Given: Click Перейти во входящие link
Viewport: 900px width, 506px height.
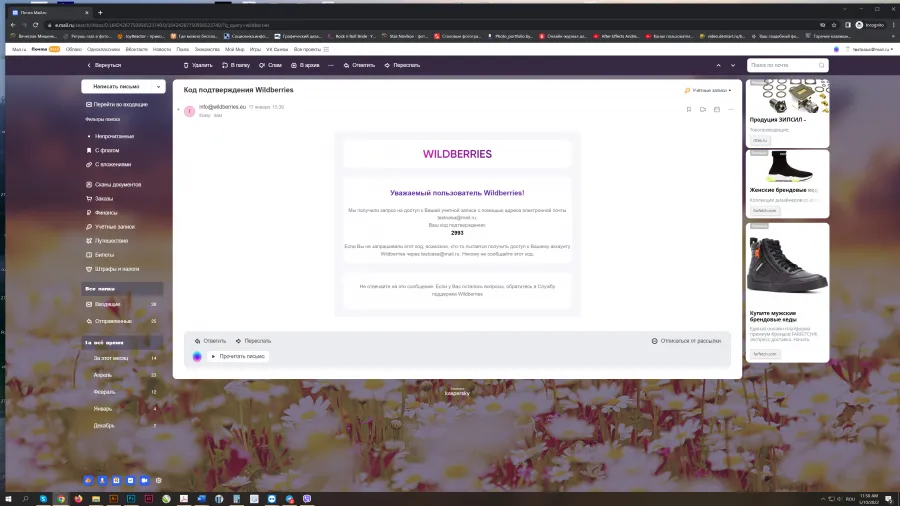Looking at the screenshot, I should click(117, 104).
